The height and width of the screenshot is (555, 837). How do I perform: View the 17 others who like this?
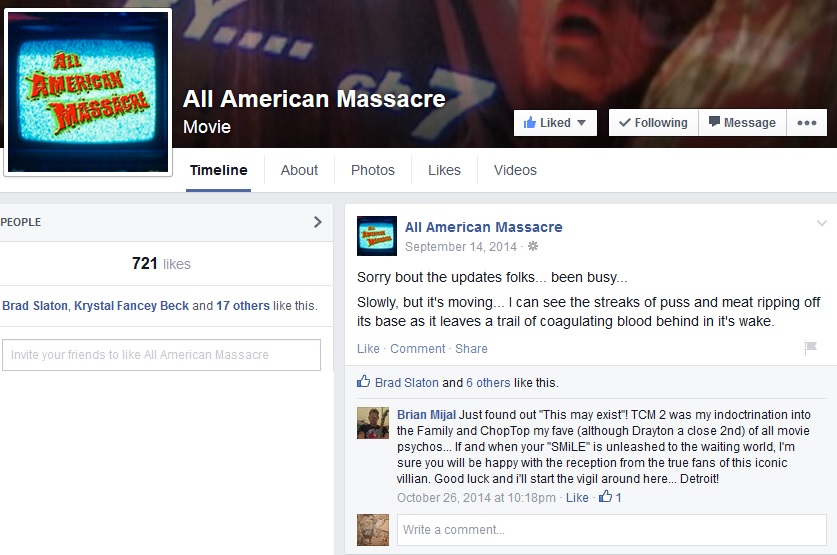[x=243, y=306]
